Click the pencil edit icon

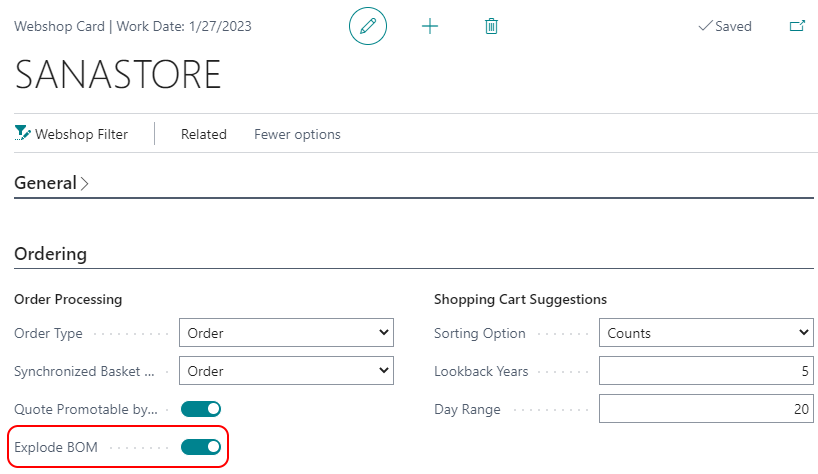(x=368, y=26)
